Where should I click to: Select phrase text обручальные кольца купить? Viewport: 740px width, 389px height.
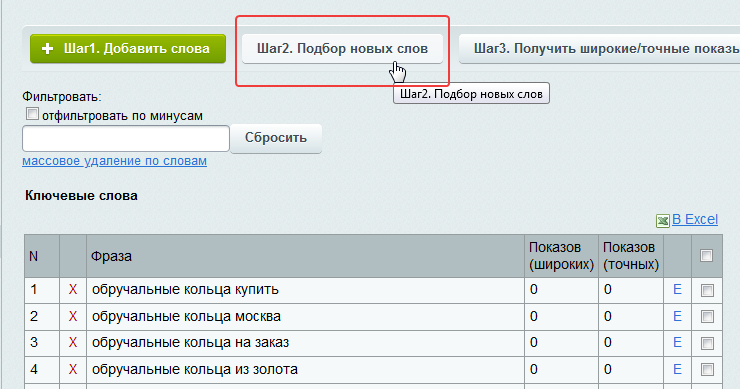[185, 289]
